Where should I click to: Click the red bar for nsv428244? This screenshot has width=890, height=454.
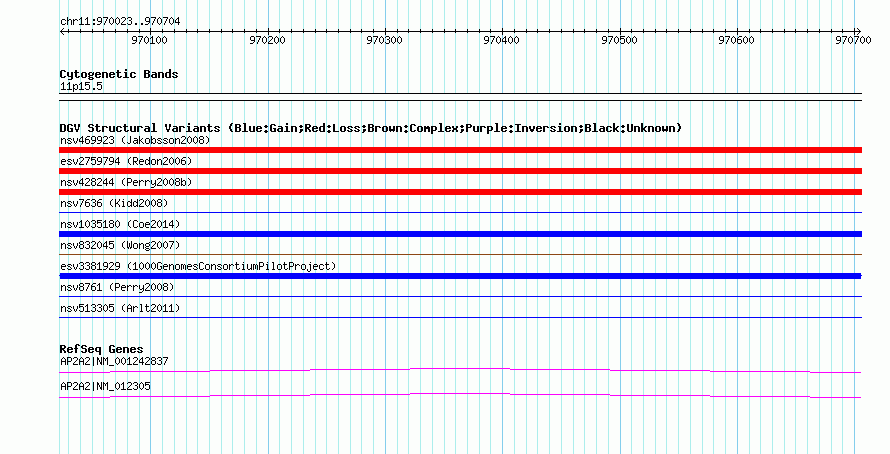(x=460, y=192)
